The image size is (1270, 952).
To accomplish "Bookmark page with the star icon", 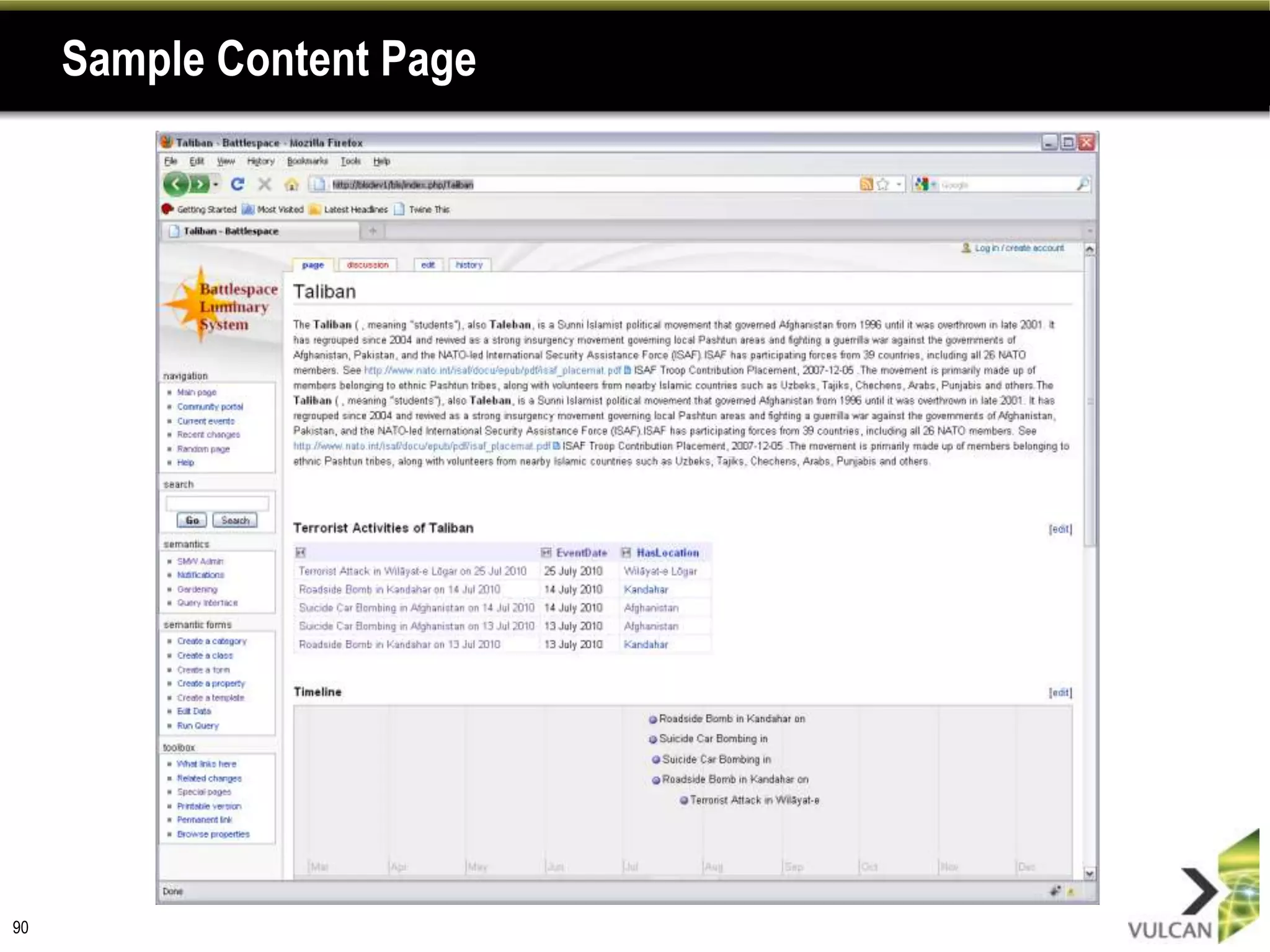I will (x=883, y=184).
